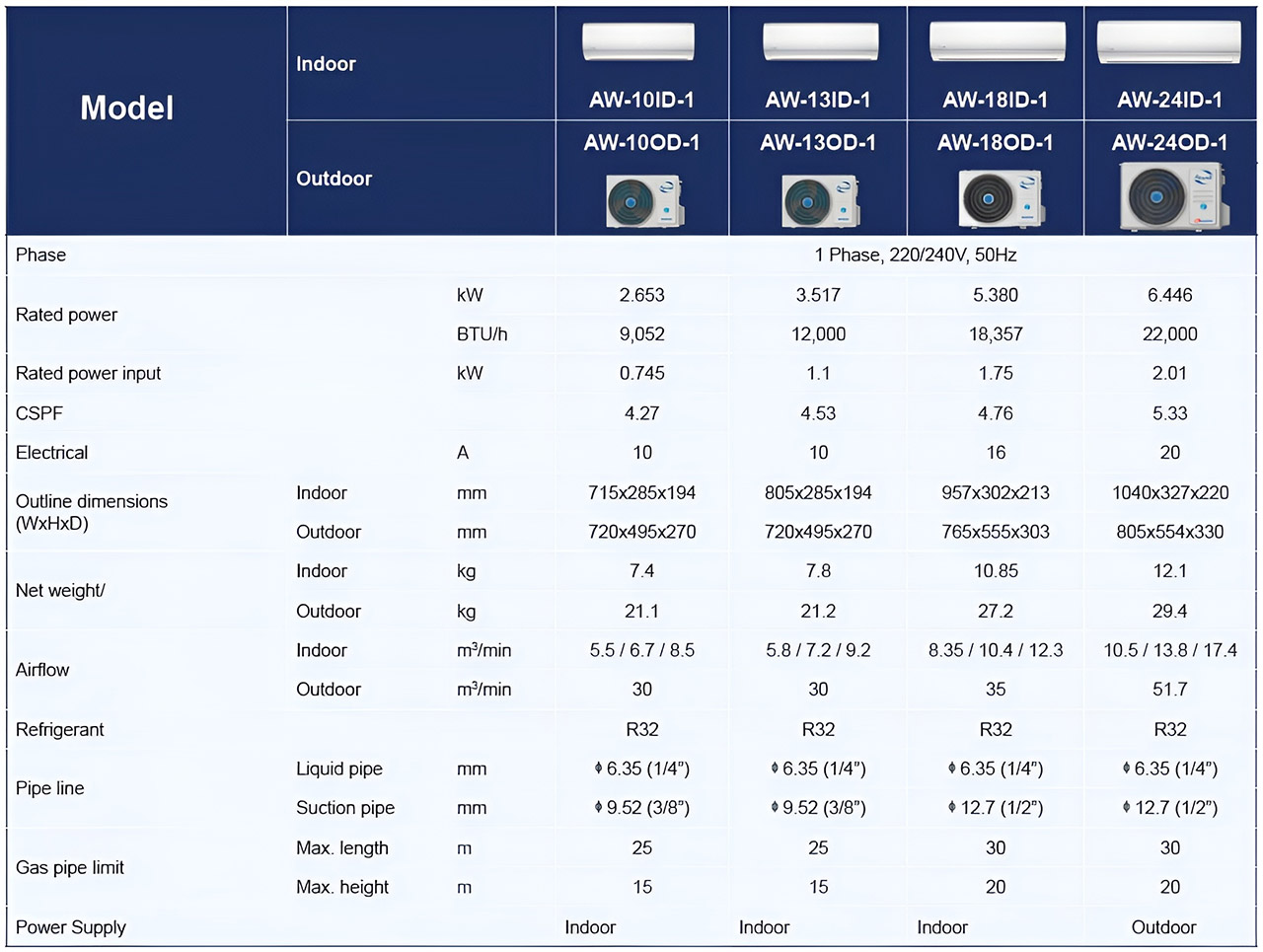Select the AW-18ID-1 indoor unit picture
This screenshot has width=1263, height=952.
(x=996, y=42)
